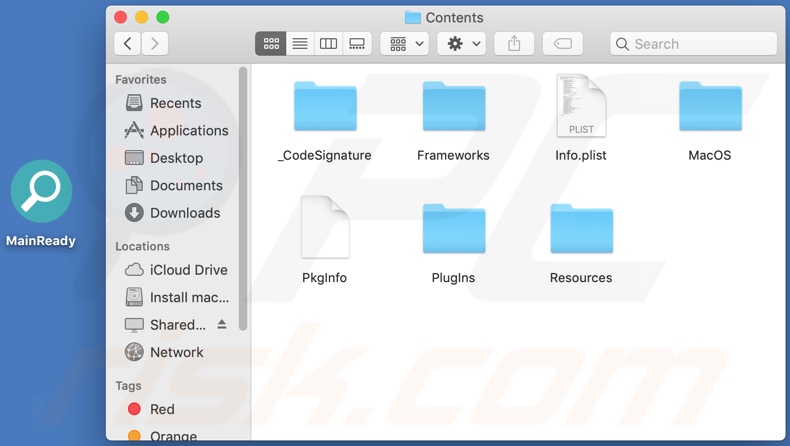790x446 pixels.
Task: Click the Resources name label
Action: click(x=581, y=278)
